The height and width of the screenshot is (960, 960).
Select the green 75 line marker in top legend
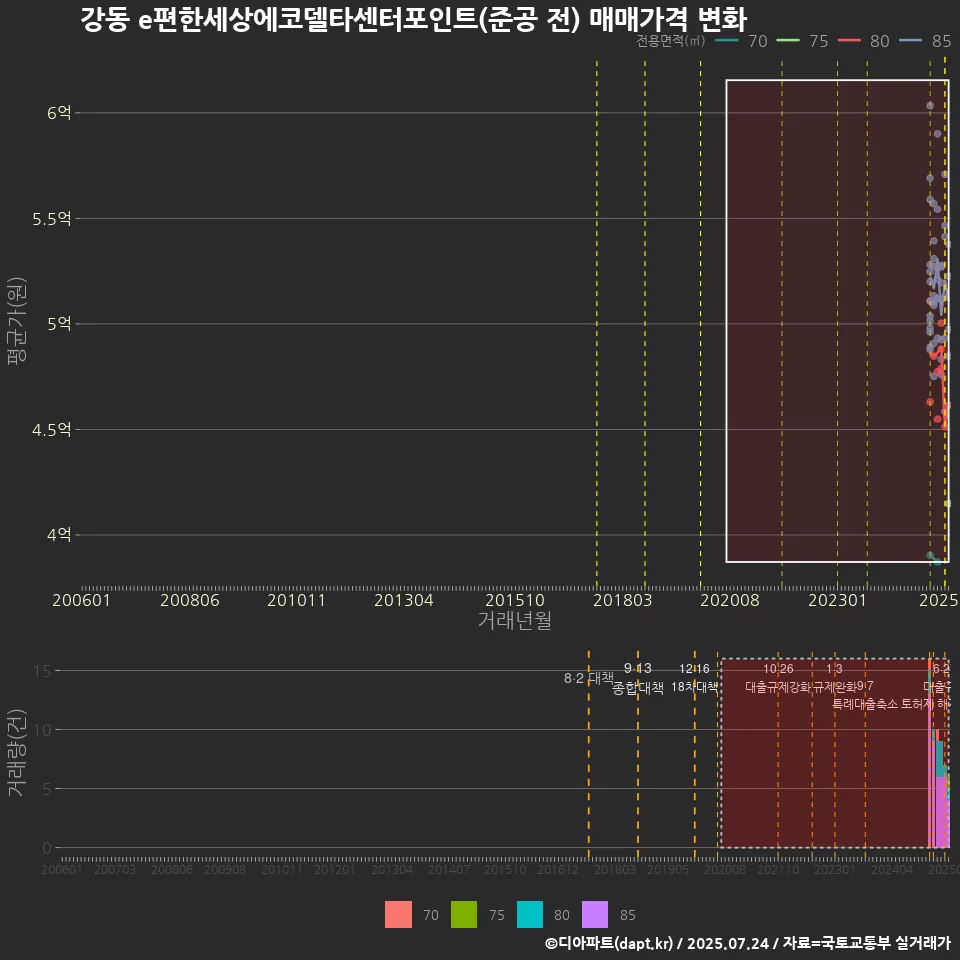click(x=788, y=41)
